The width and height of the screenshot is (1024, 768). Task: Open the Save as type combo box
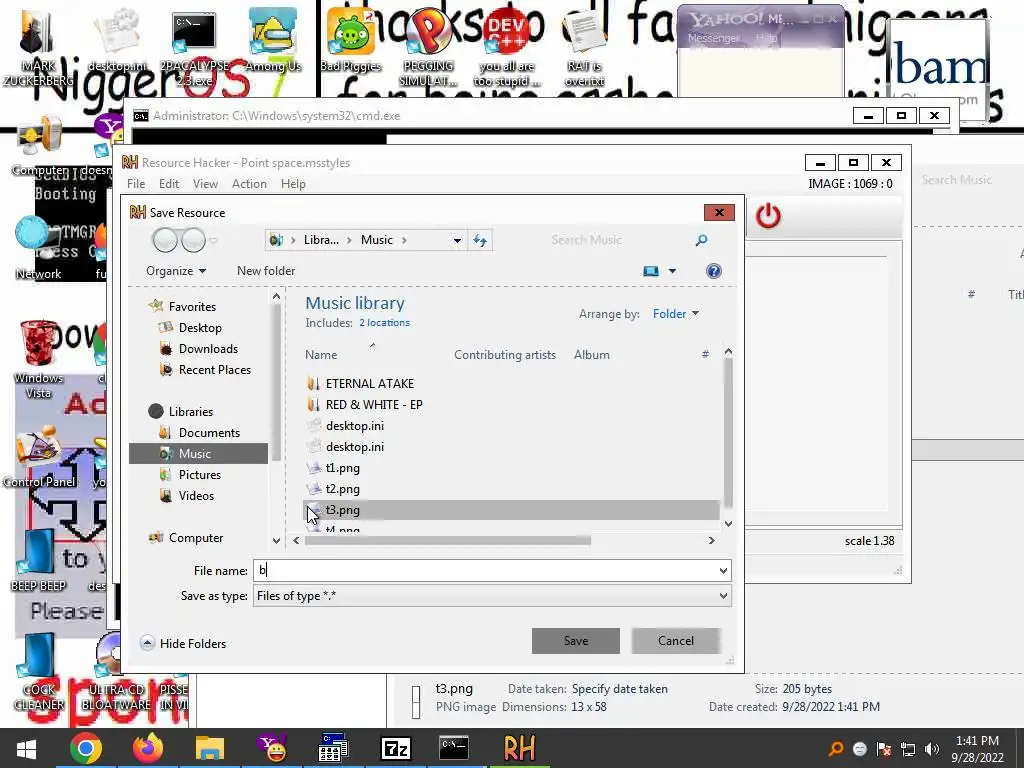(x=492, y=596)
